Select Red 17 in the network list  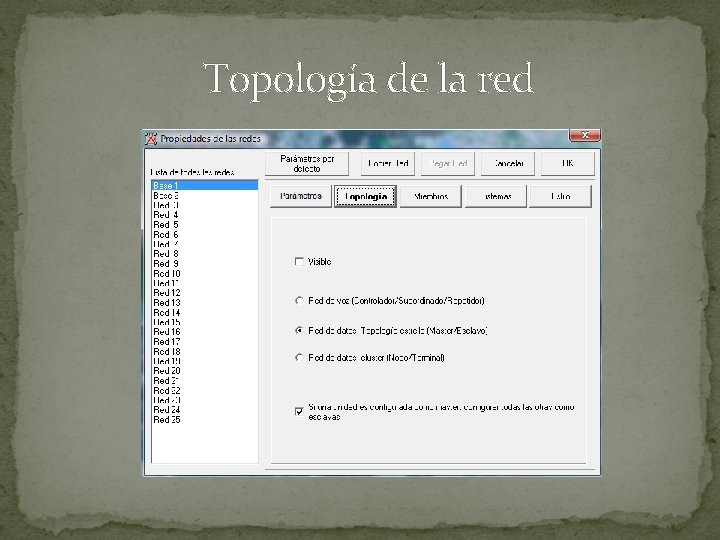[x=205, y=342]
